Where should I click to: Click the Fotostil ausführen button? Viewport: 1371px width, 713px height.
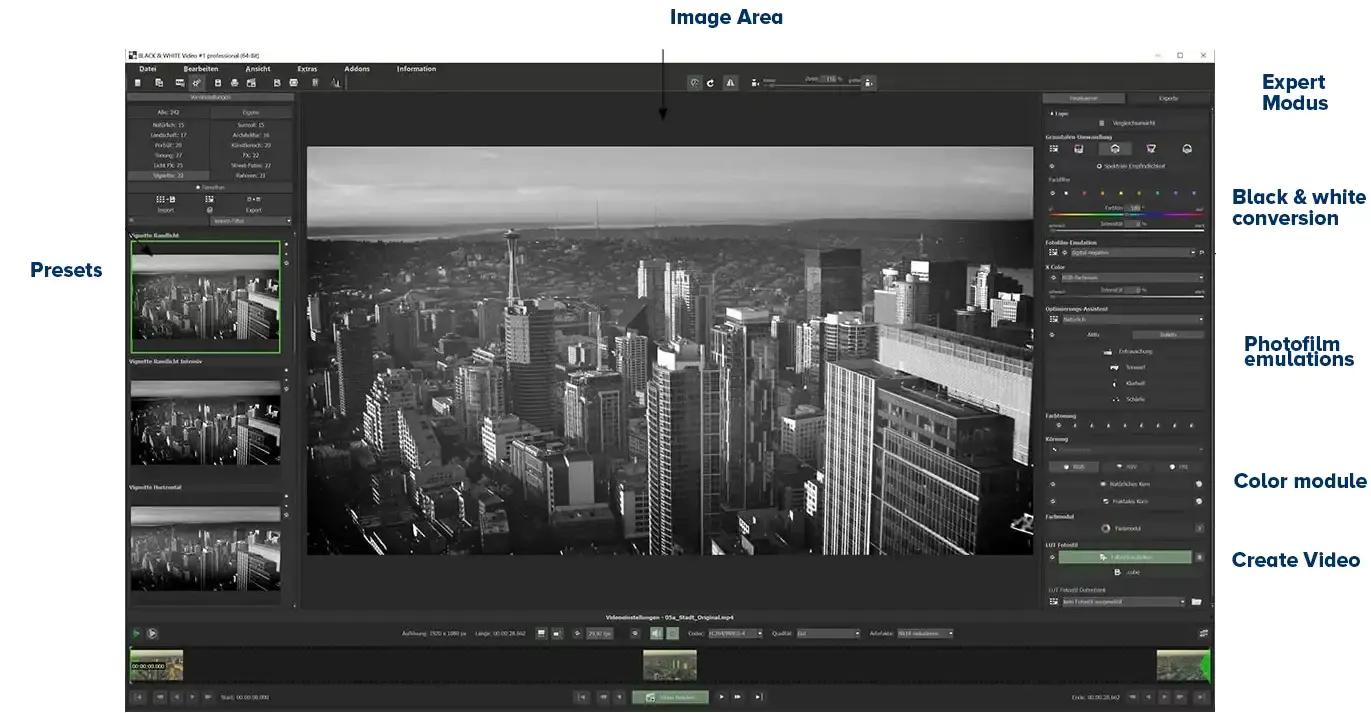(x=1125, y=557)
